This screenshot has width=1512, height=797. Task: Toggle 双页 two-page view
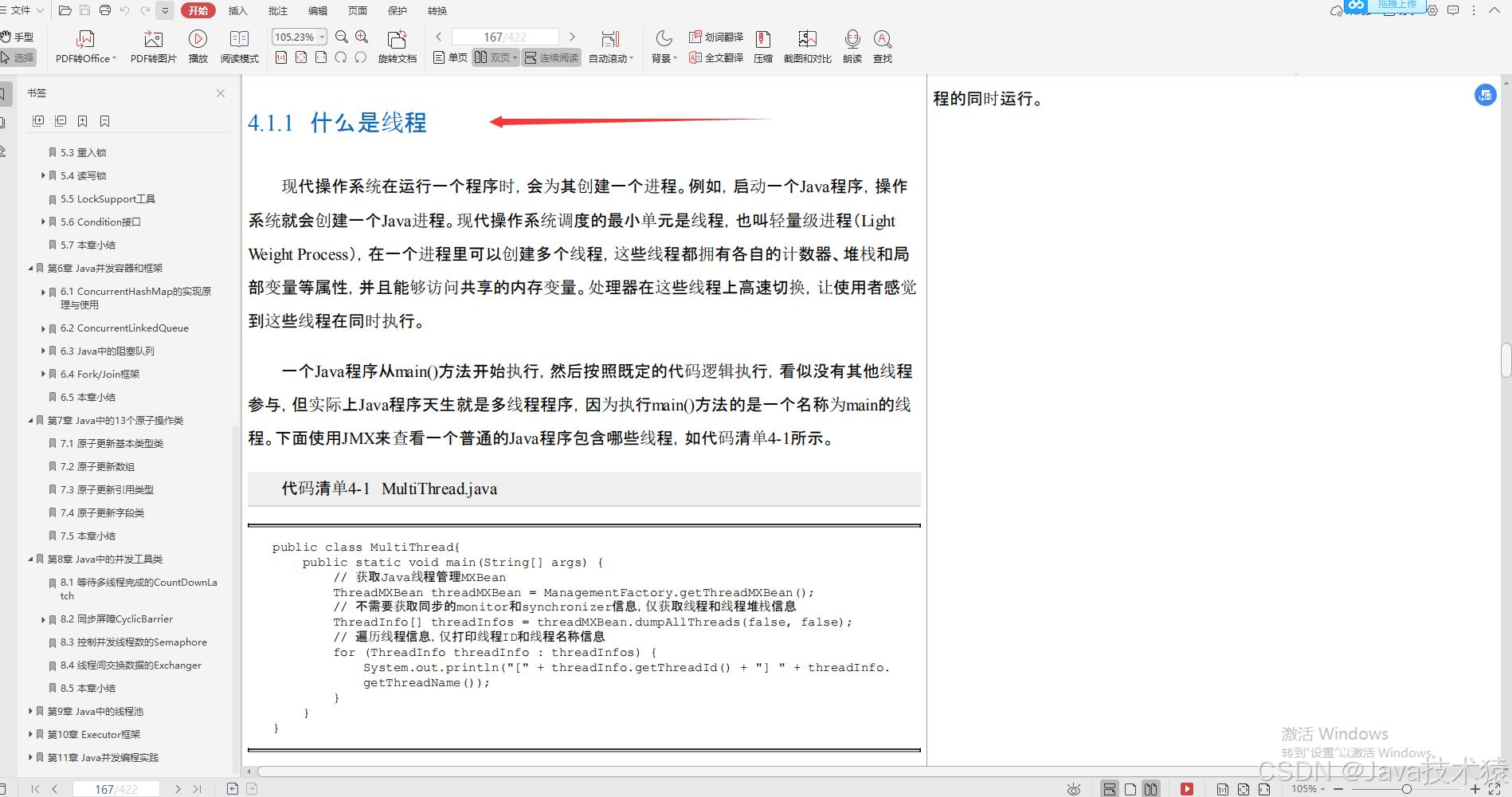click(496, 57)
